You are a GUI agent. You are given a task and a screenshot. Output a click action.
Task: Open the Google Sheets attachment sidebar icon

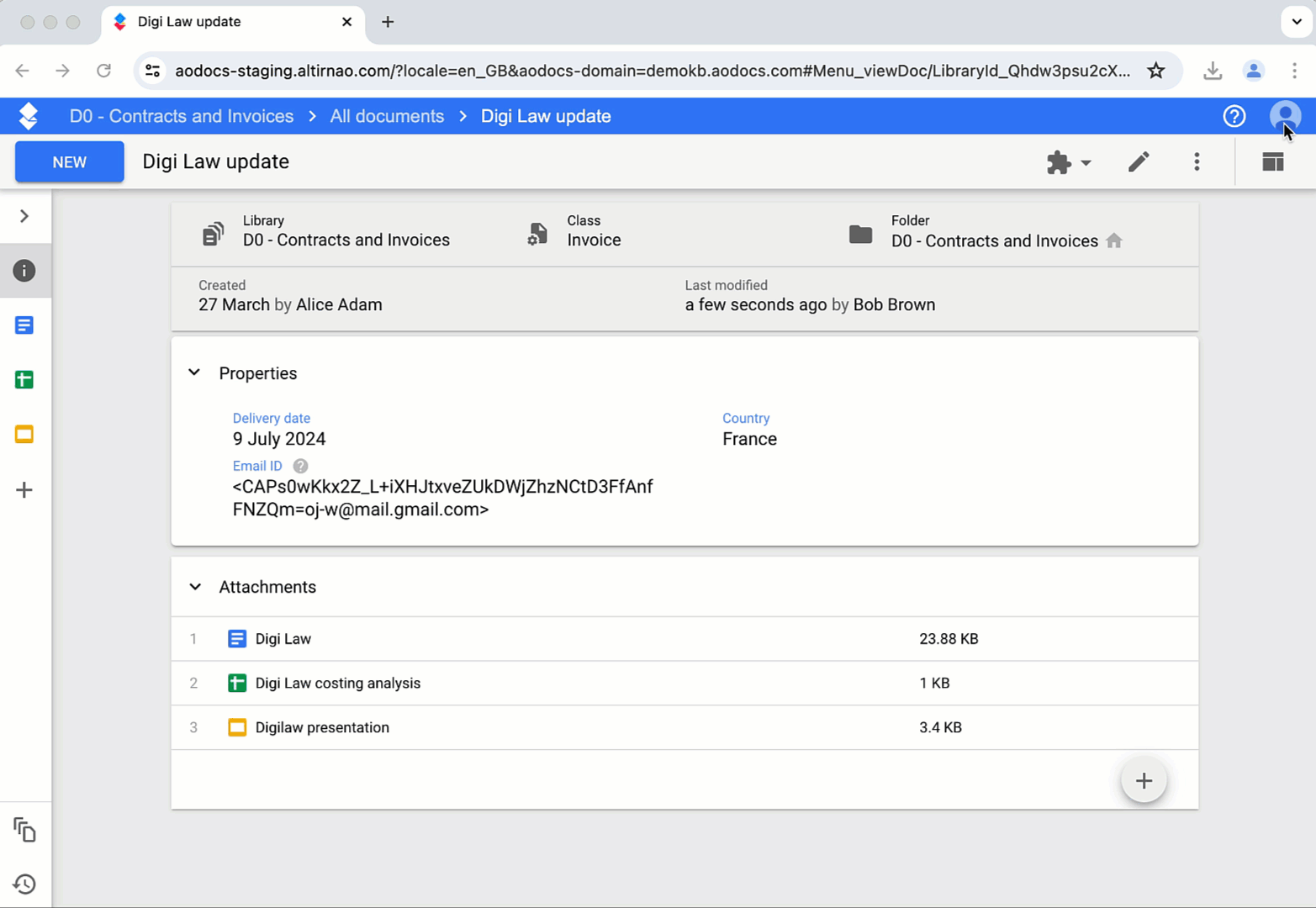(24, 380)
